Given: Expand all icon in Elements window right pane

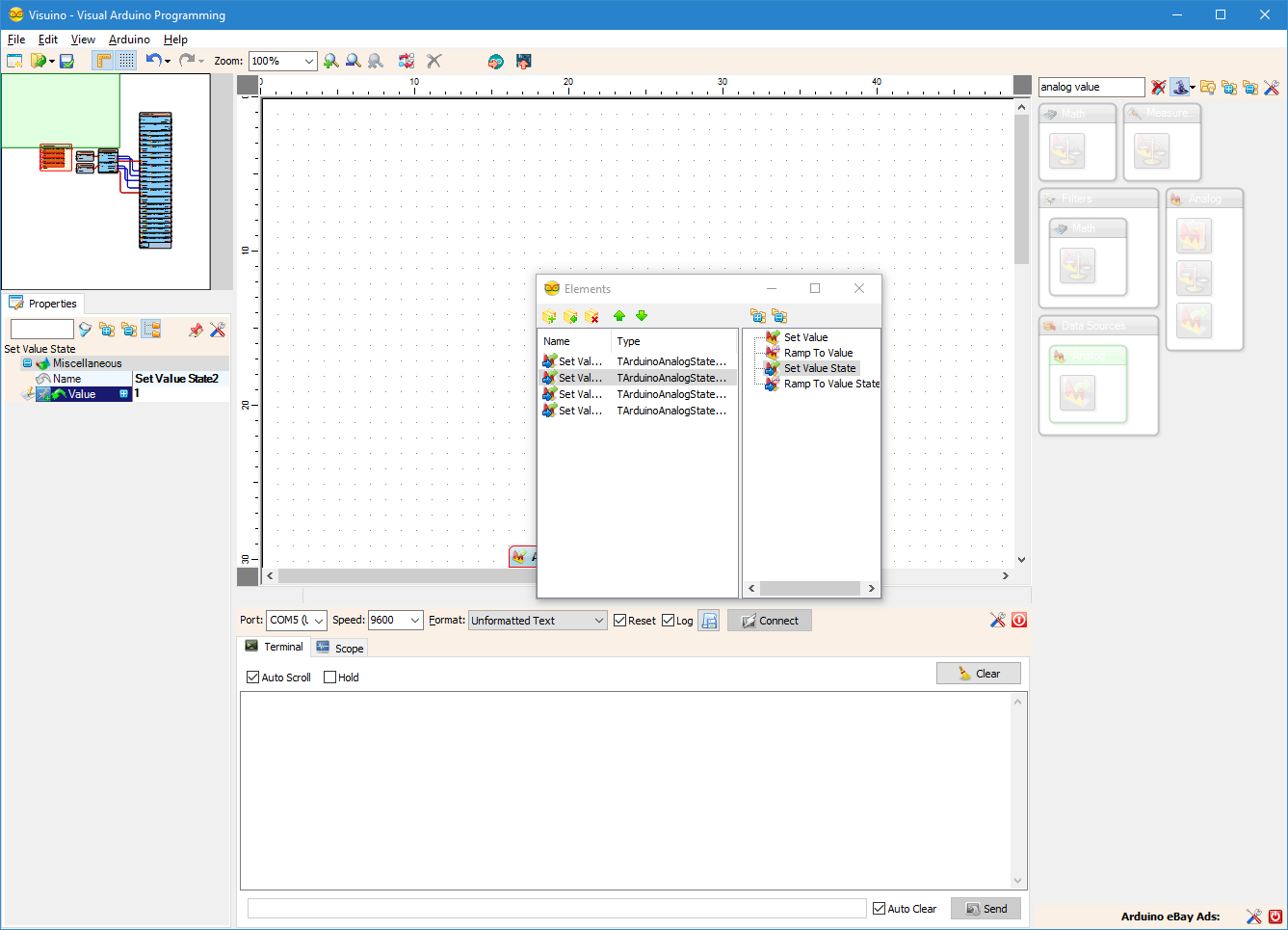Looking at the screenshot, I should [758, 316].
